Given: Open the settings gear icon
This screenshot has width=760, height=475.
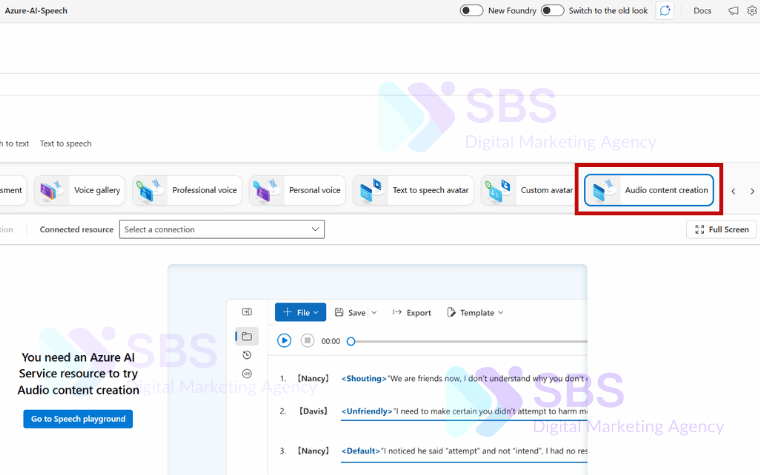Looking at the screenshot, I should click(x=752, y=10).
